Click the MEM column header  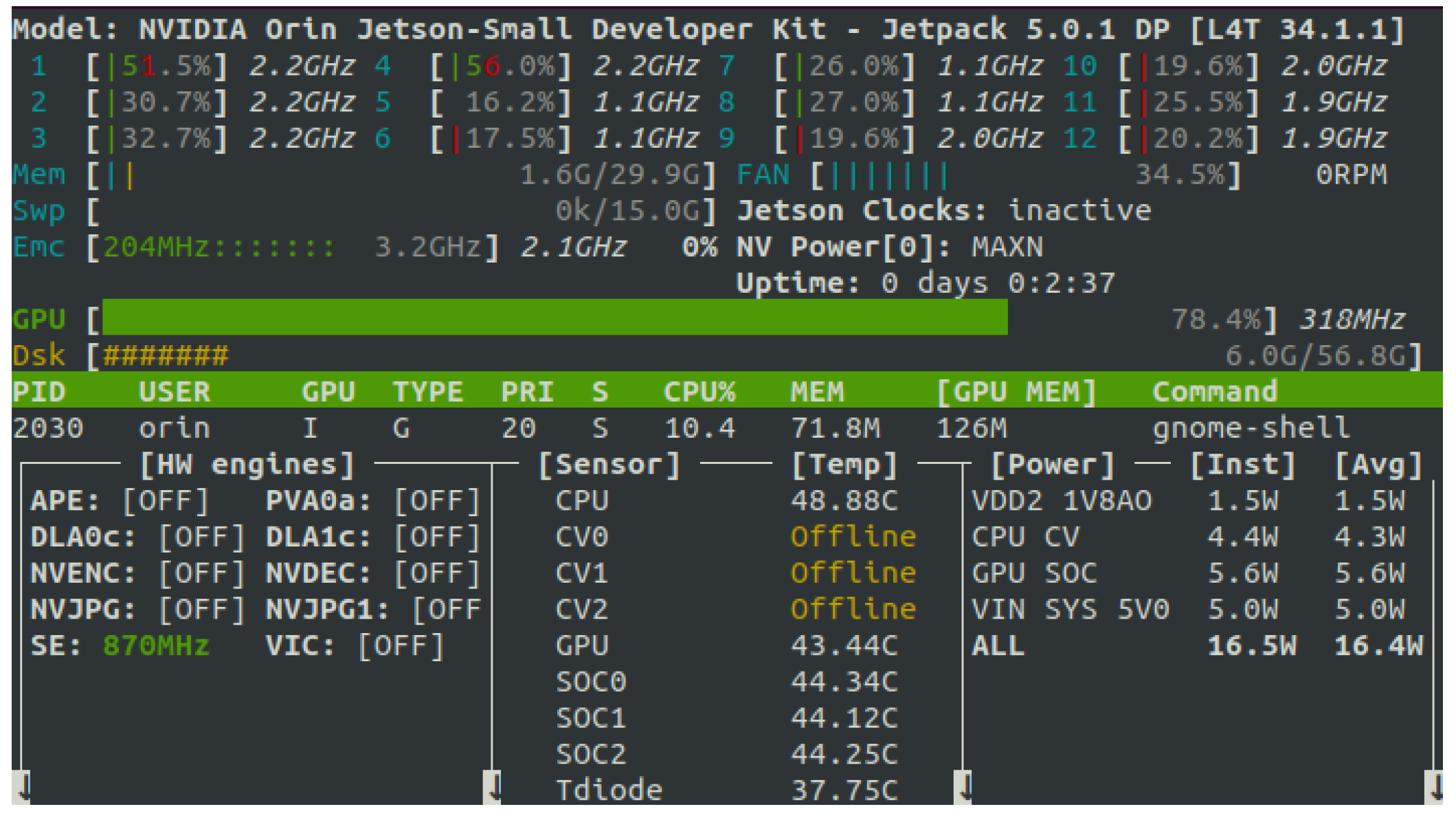tap(817, 391)
